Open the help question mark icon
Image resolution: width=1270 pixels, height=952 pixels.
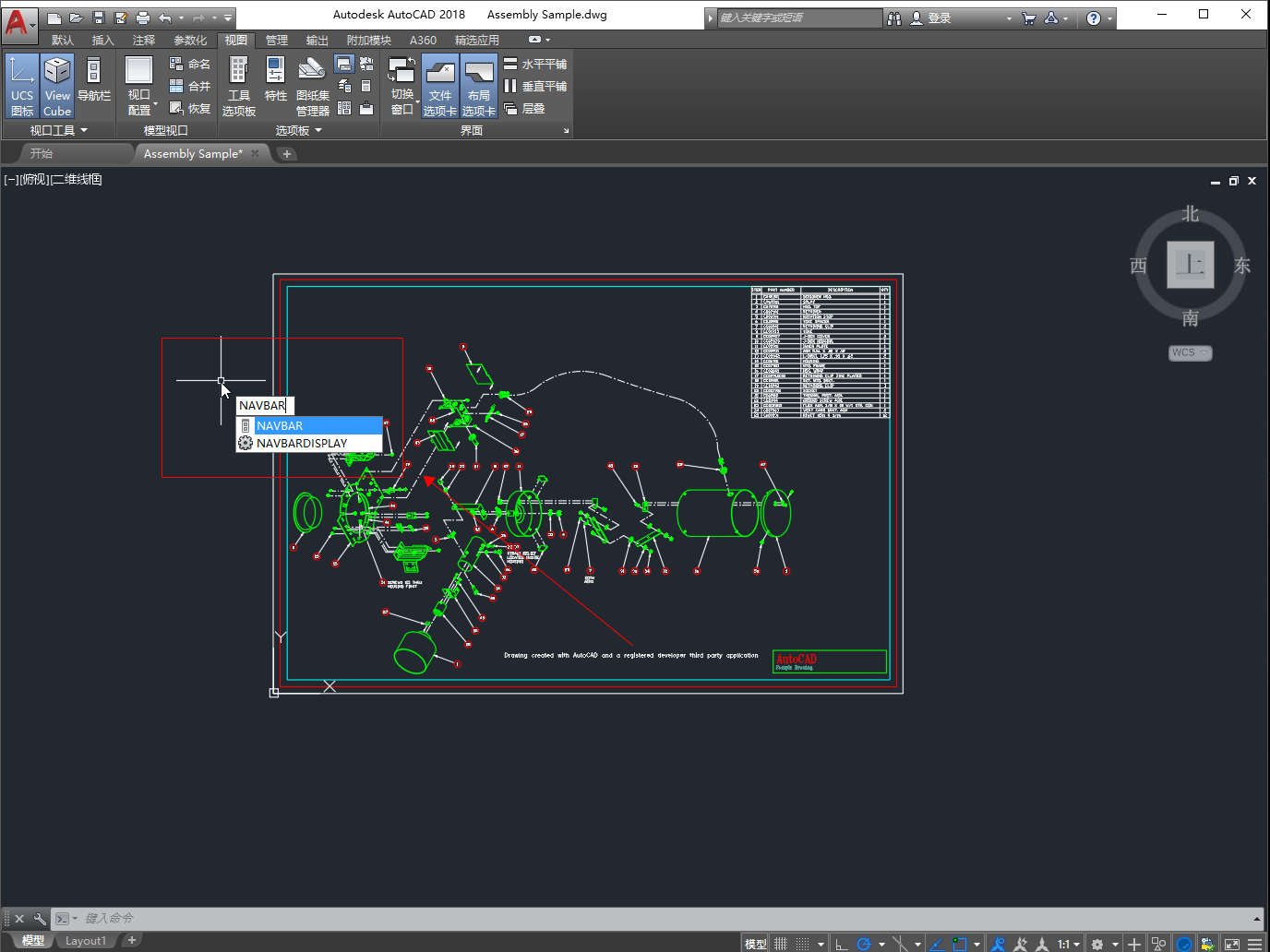[1094, 18]
